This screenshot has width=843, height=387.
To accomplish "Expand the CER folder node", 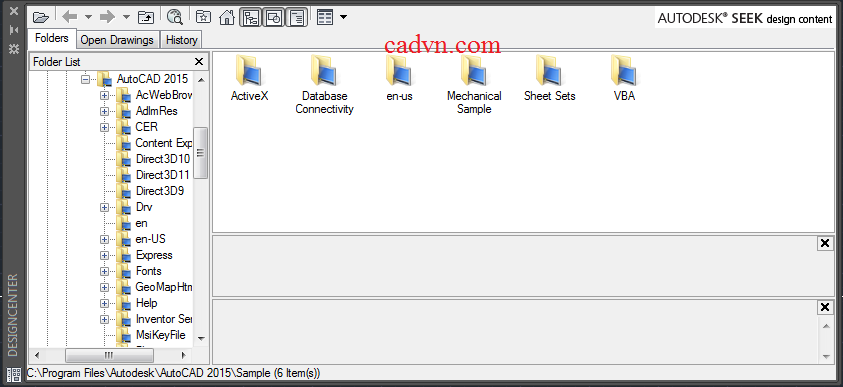I will tap(104, 127).
